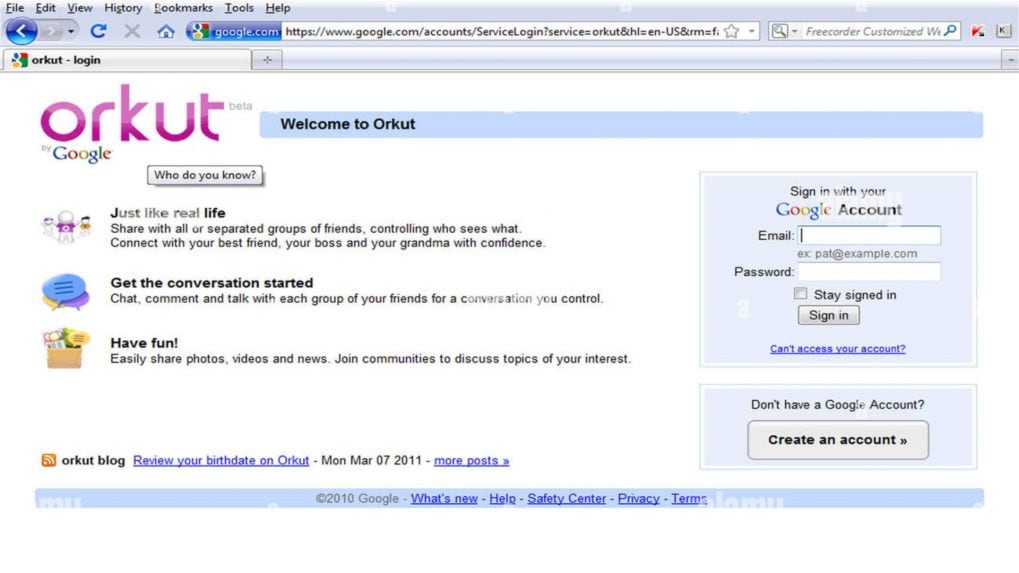Reload the page with the refresh icon
Screen dimensions: 1019x573
pos(98,31)
